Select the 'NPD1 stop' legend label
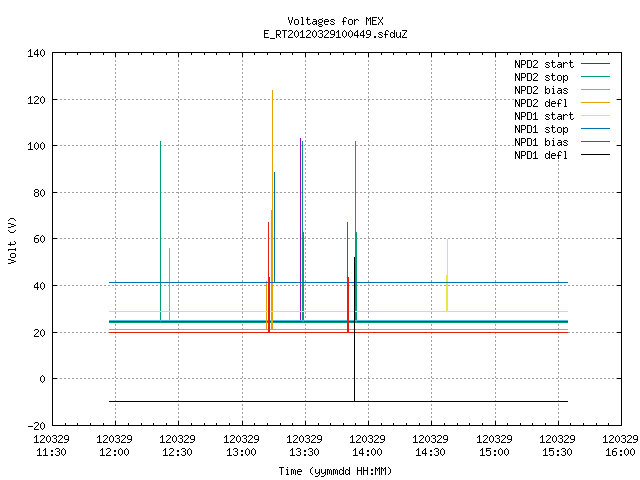 [x=541, y=129]
